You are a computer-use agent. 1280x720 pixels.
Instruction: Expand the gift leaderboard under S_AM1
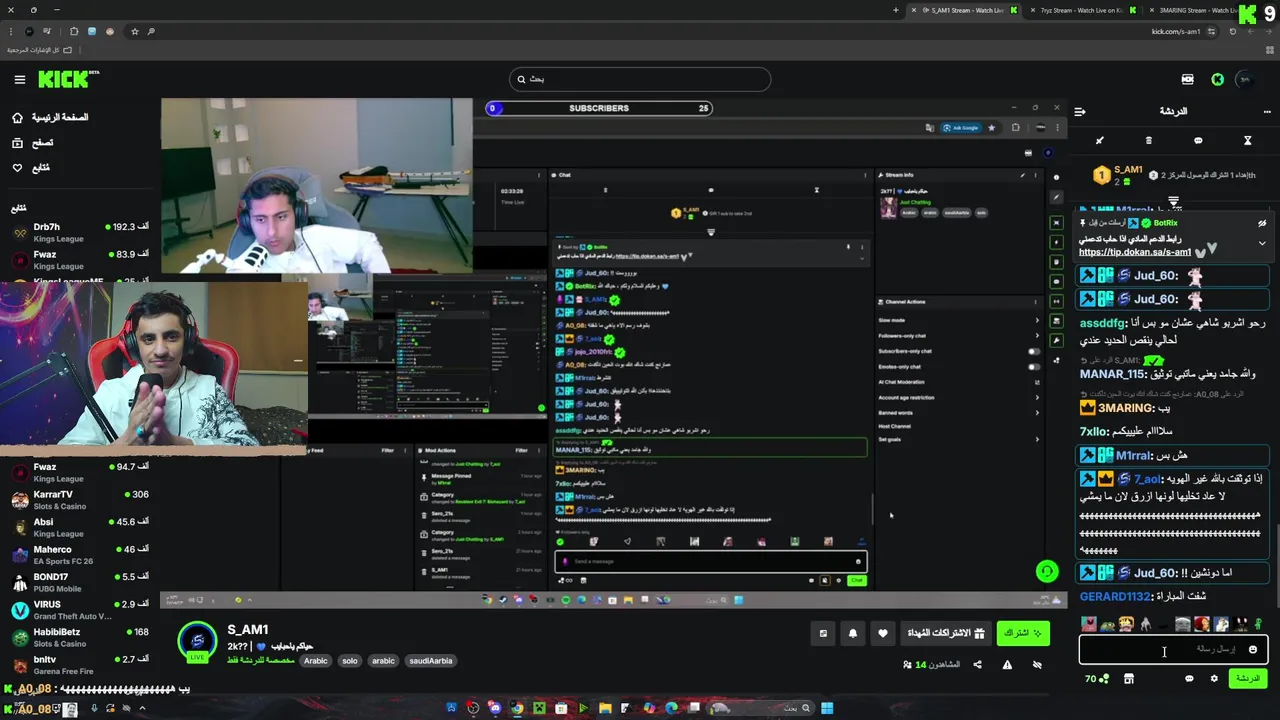click(1174, 202)
